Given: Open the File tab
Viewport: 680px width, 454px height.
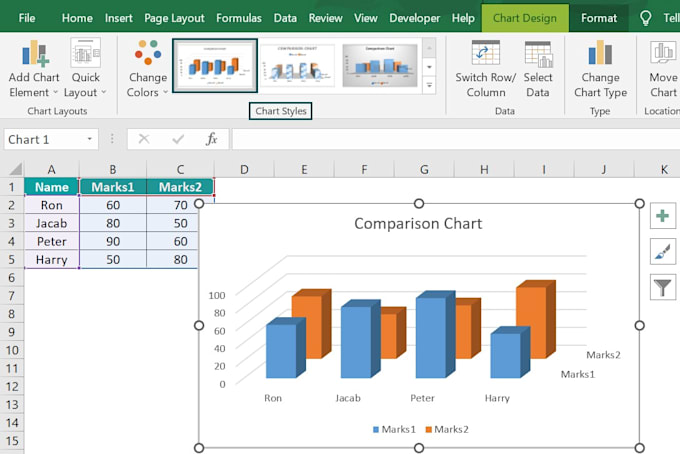Looking at the screenshot, I should (27, 18).
